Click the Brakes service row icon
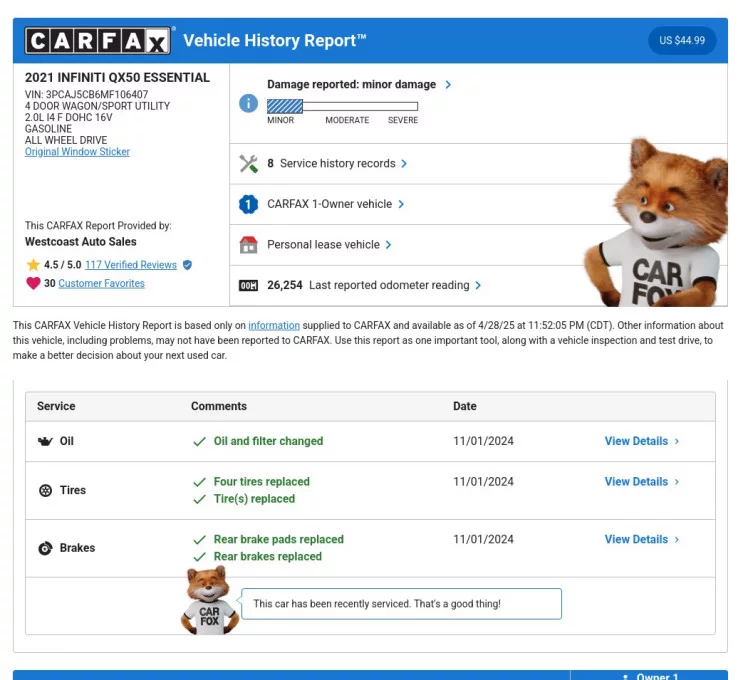Viewport: 743px width, 680px height. coord(45,548)
